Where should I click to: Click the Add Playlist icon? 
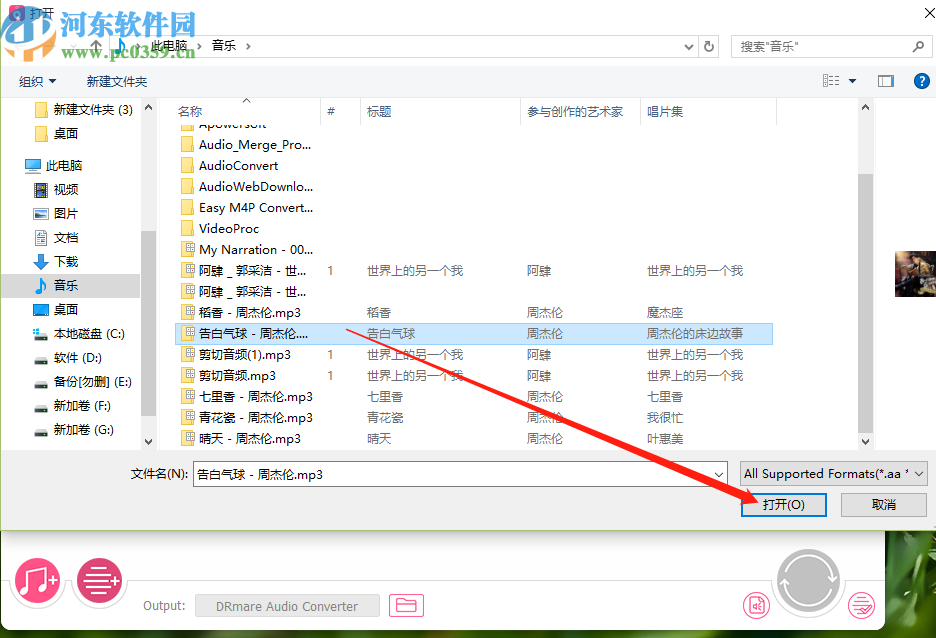98,581
